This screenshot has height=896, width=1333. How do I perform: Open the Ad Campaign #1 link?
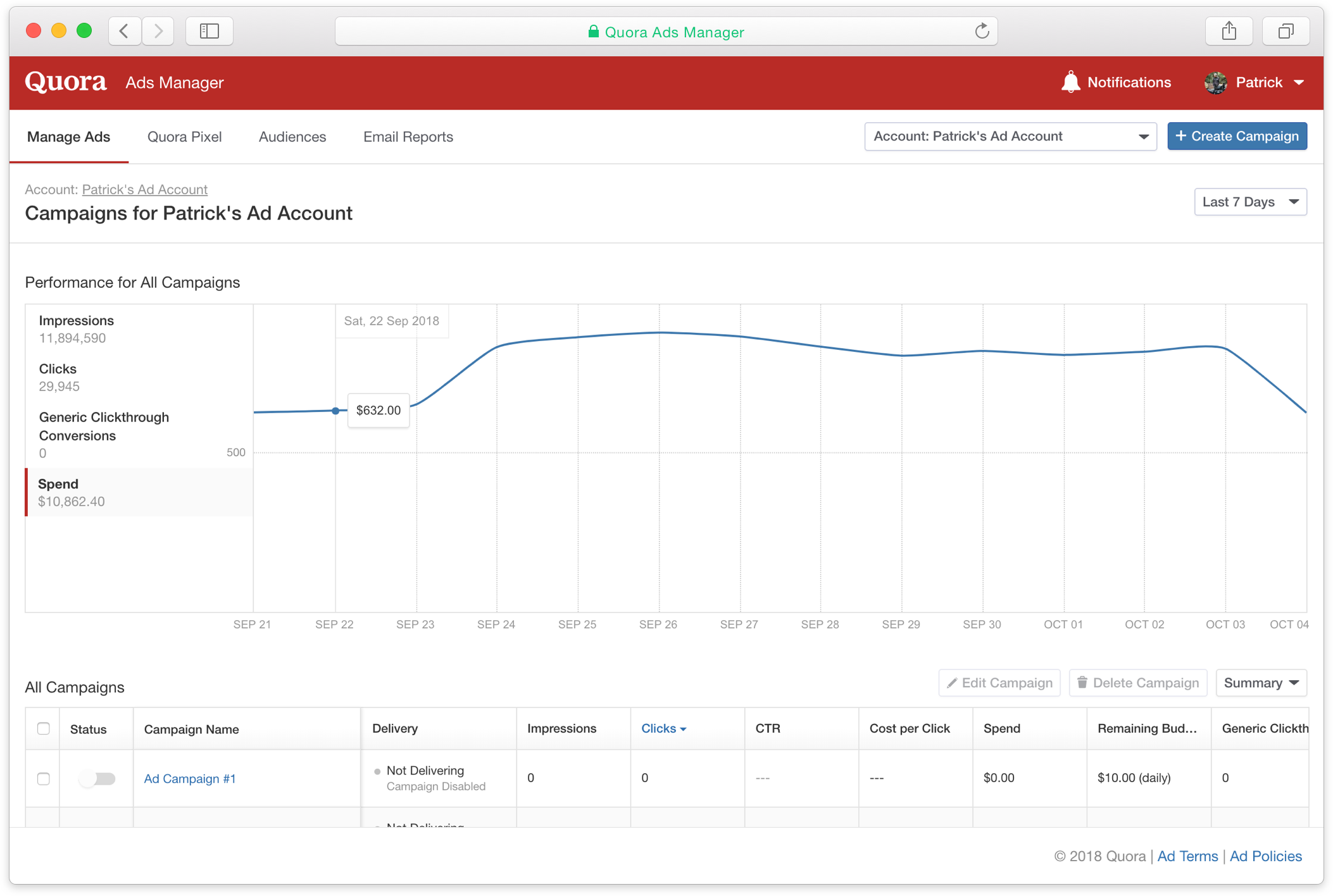click(x=190, y=778)
